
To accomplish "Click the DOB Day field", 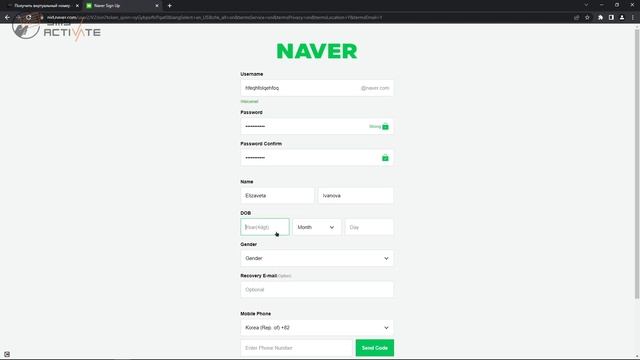I will pos(369,227).
